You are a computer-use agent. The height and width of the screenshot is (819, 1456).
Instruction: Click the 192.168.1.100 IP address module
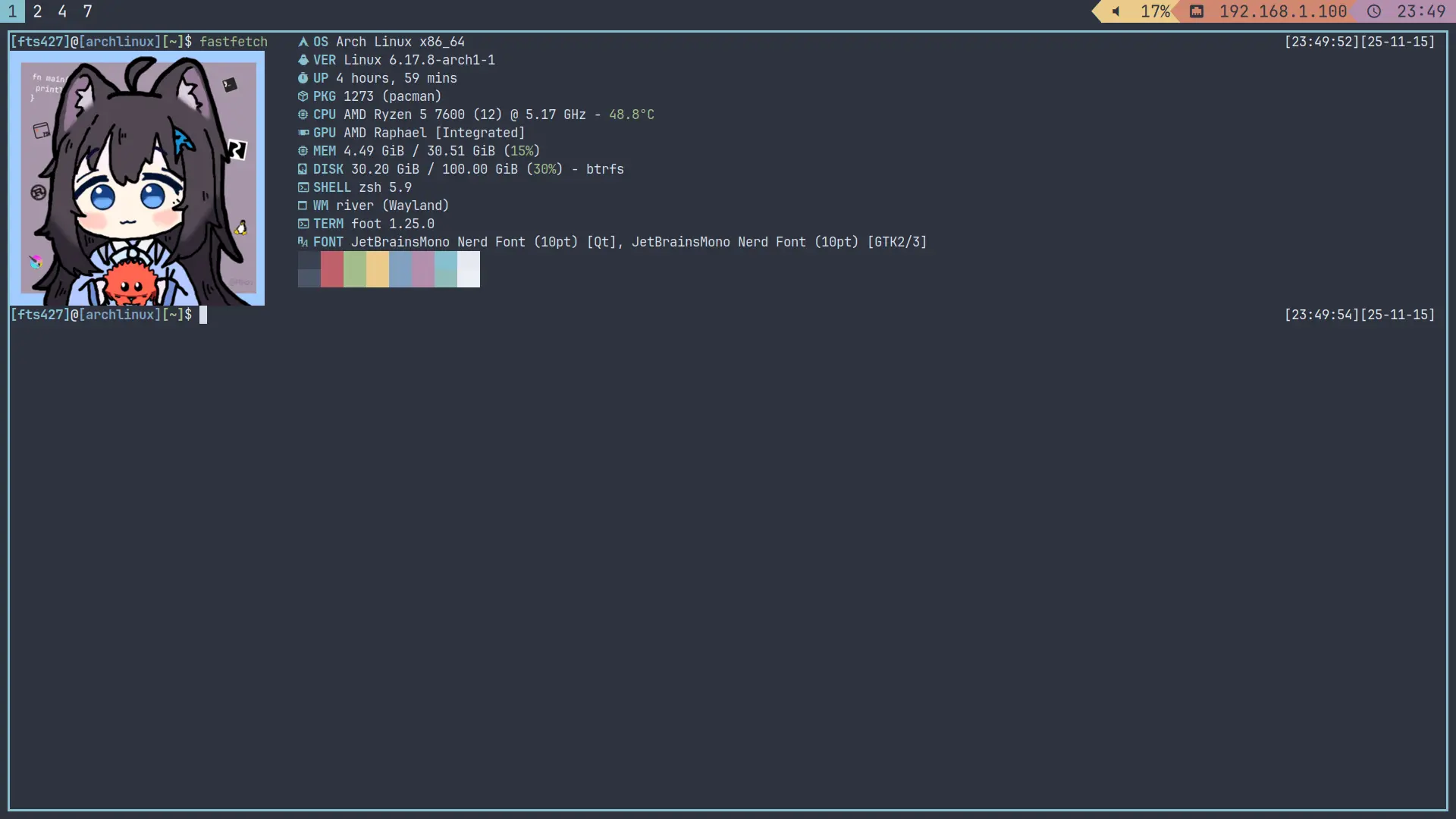(x=1282, y=11)
